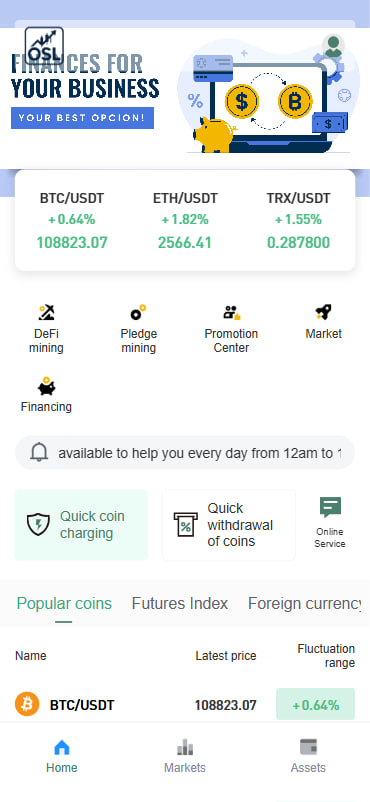Tap the Market rocket icon
This screenshot has width=370, height=802.
(x=323, y=312)
